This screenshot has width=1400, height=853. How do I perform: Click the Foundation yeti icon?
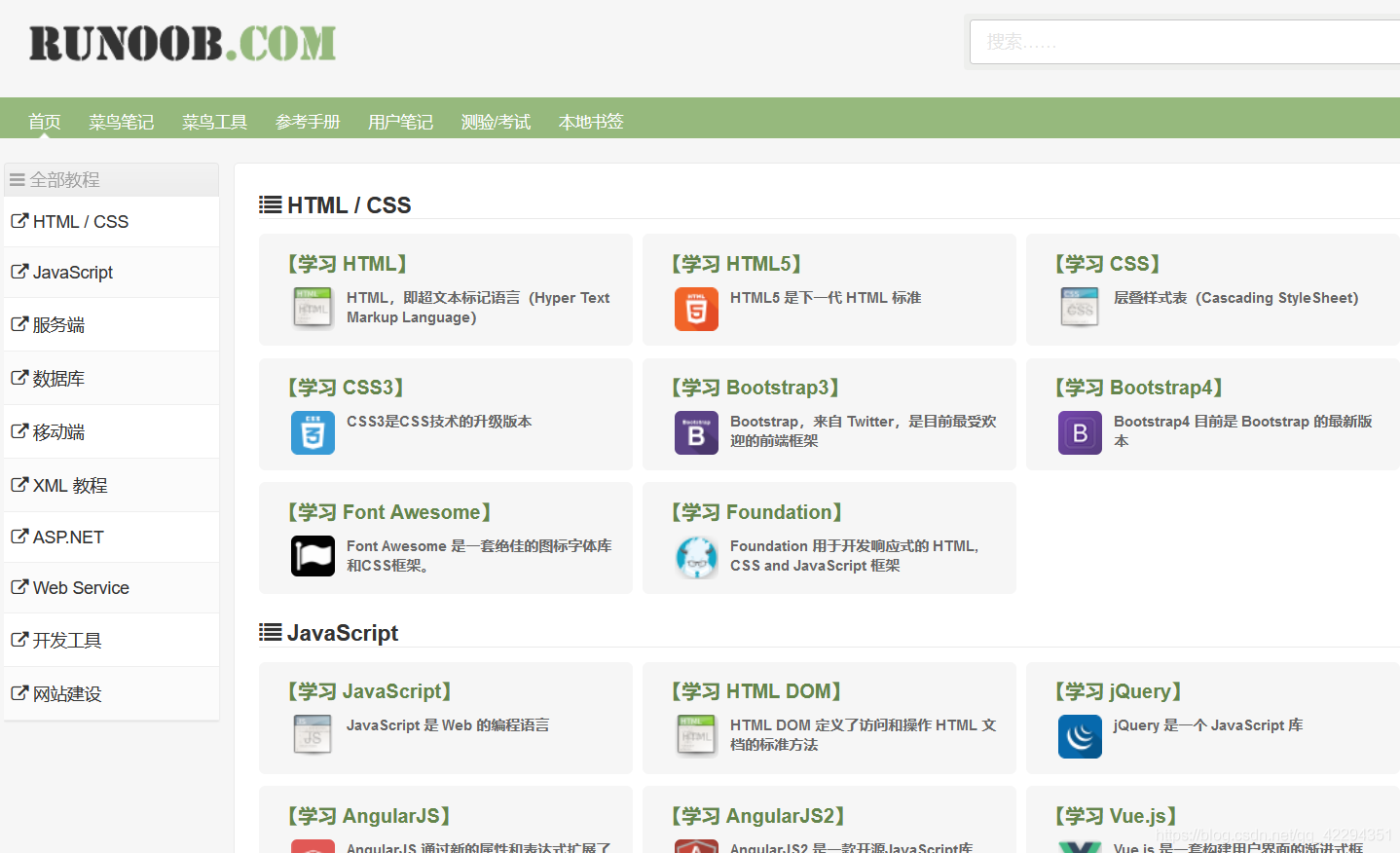click(x=696, y=557)
